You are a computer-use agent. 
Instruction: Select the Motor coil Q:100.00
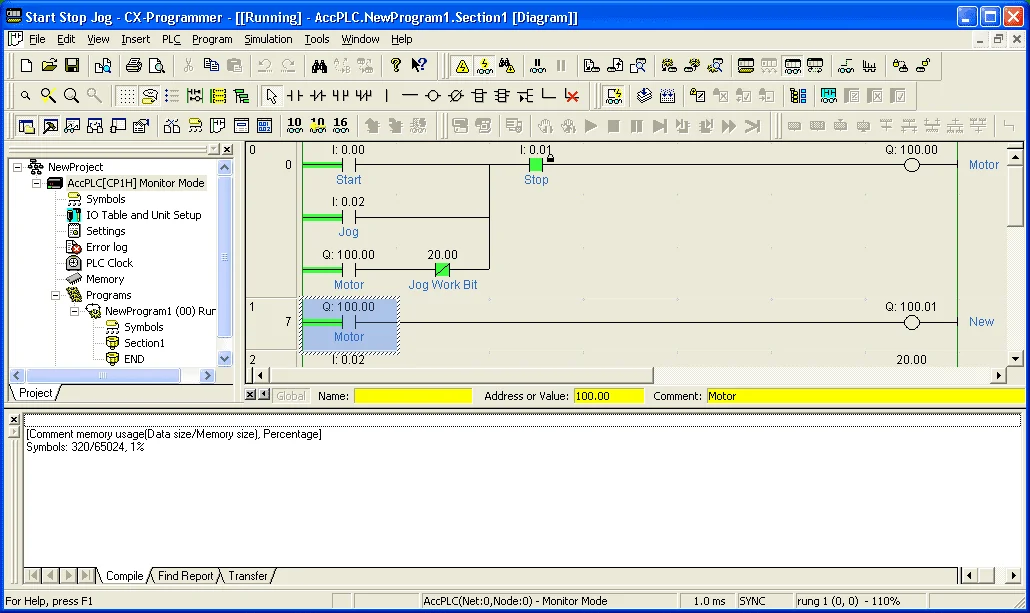click(x=912, y=165)
